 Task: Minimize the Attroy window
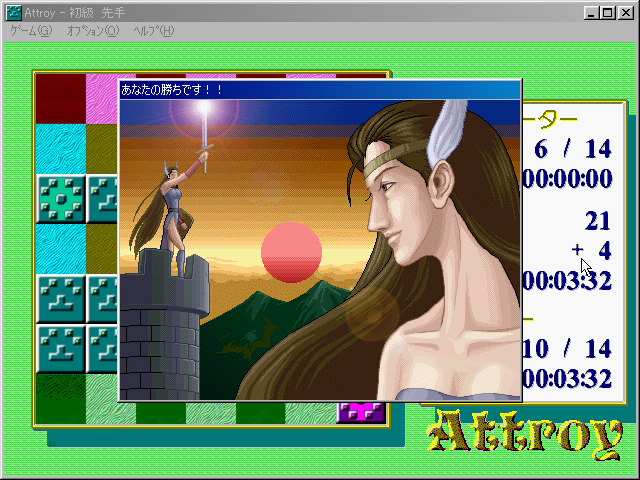[591, 13]
